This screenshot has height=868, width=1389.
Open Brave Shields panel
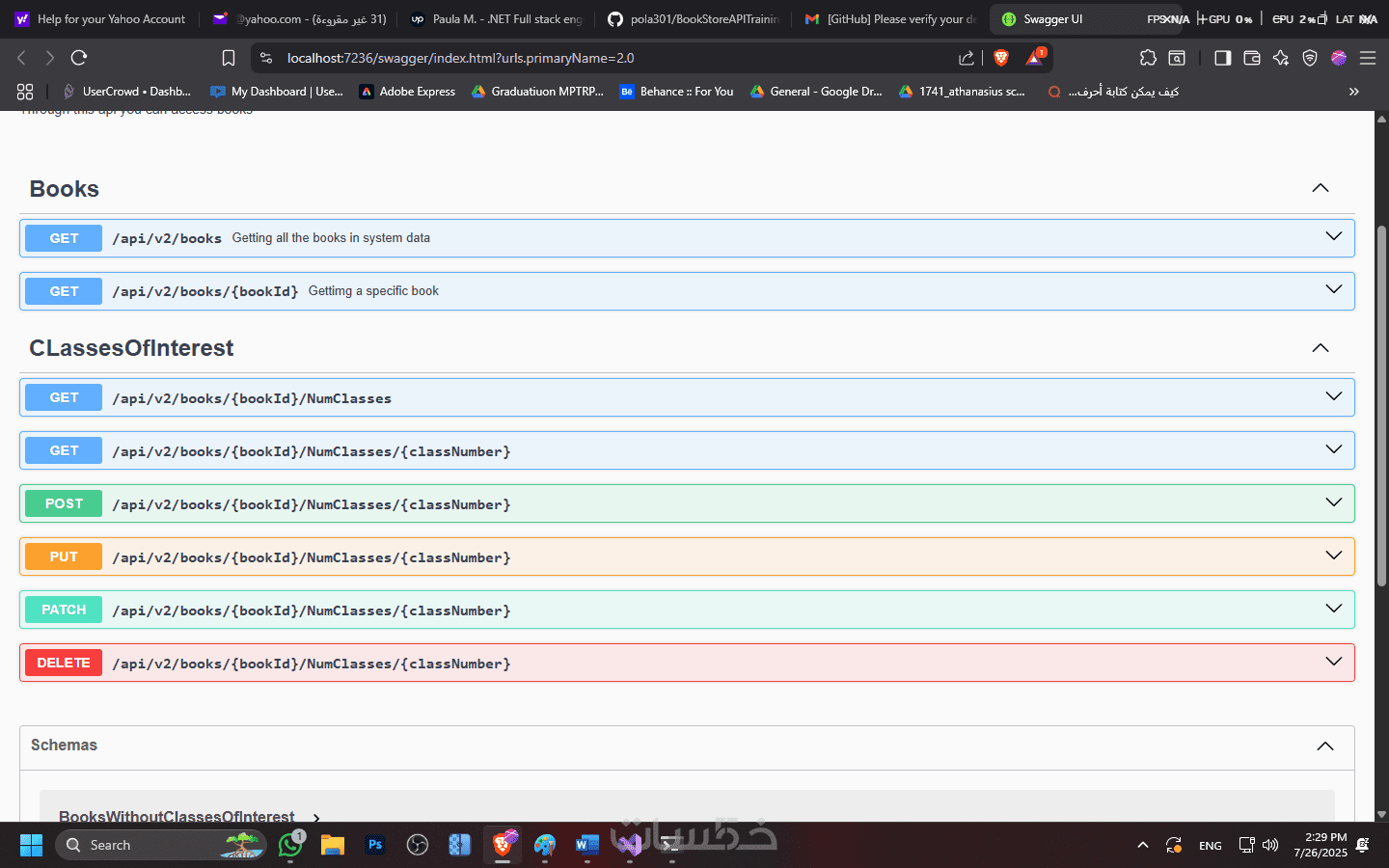tap(1001, 58)
